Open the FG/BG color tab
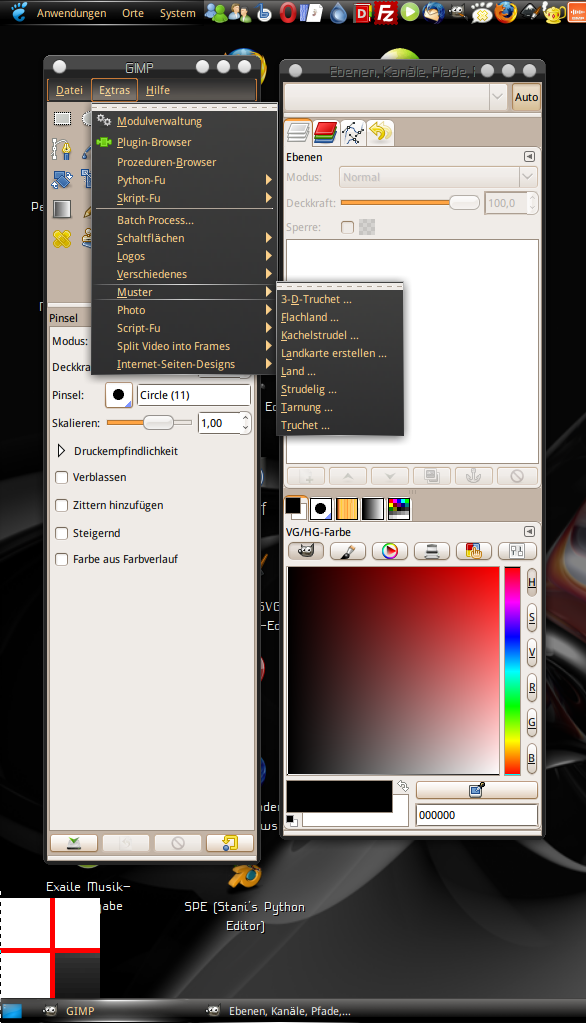The height and width of the screenshot is (1023, 586). click(296, 508)
